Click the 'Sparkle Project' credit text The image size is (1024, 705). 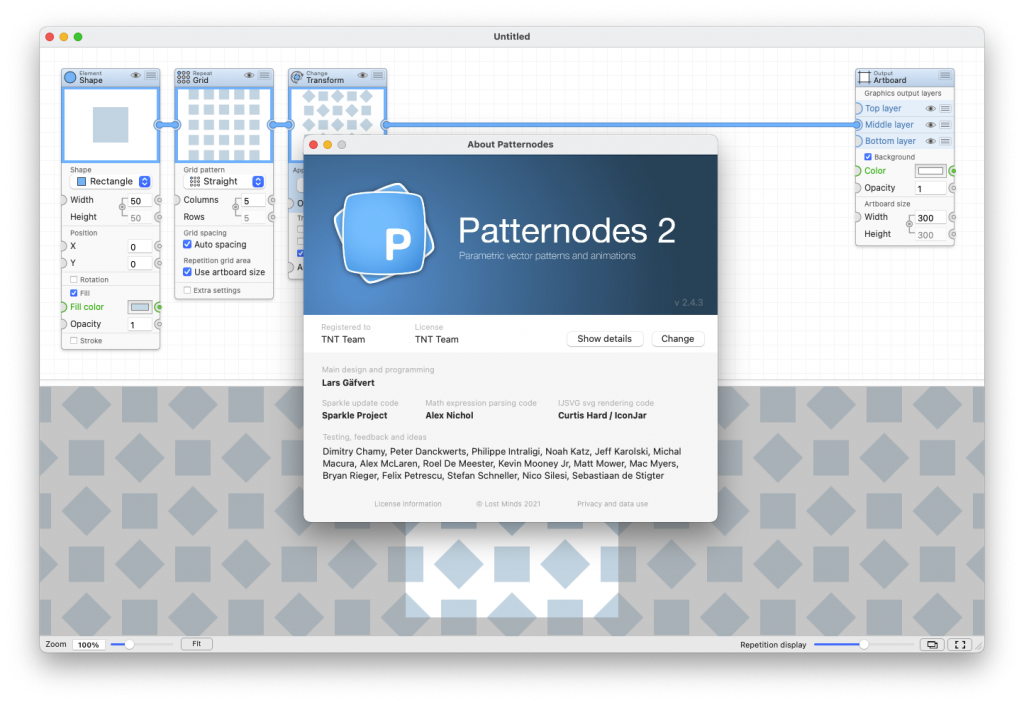(355, 415)
